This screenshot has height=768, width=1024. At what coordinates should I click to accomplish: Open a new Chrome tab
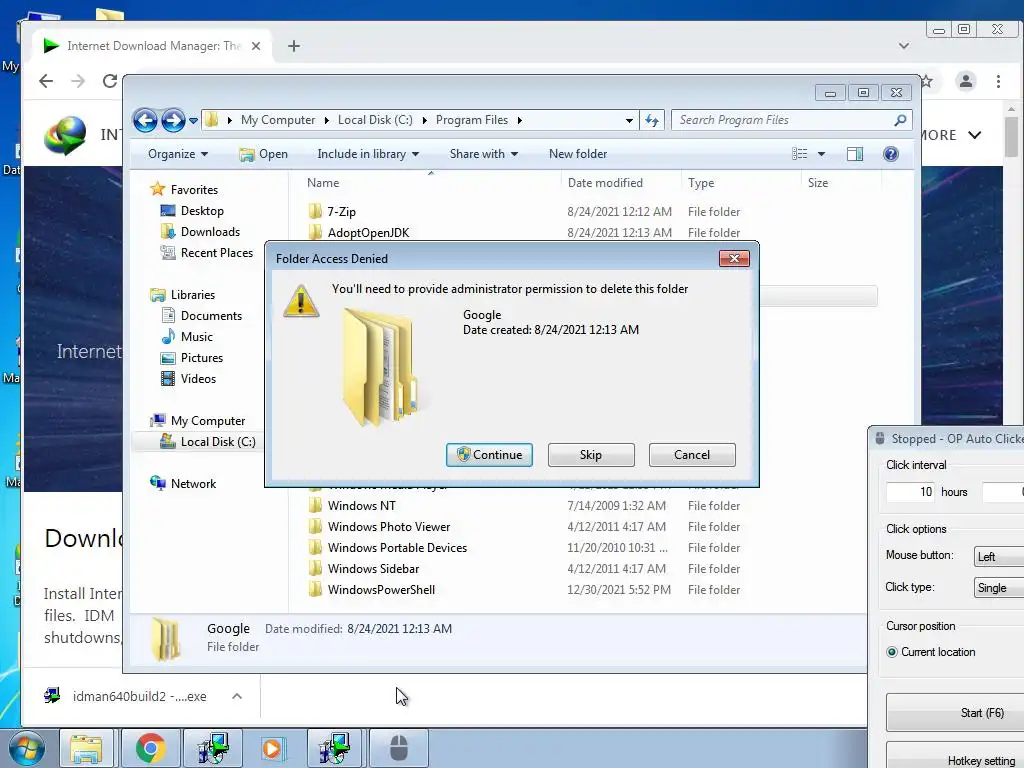point(294,46)
